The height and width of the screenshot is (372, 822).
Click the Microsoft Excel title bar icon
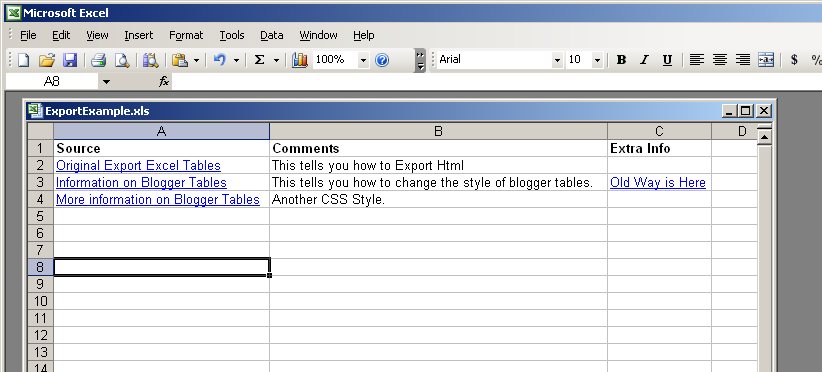tap(14, 13)
